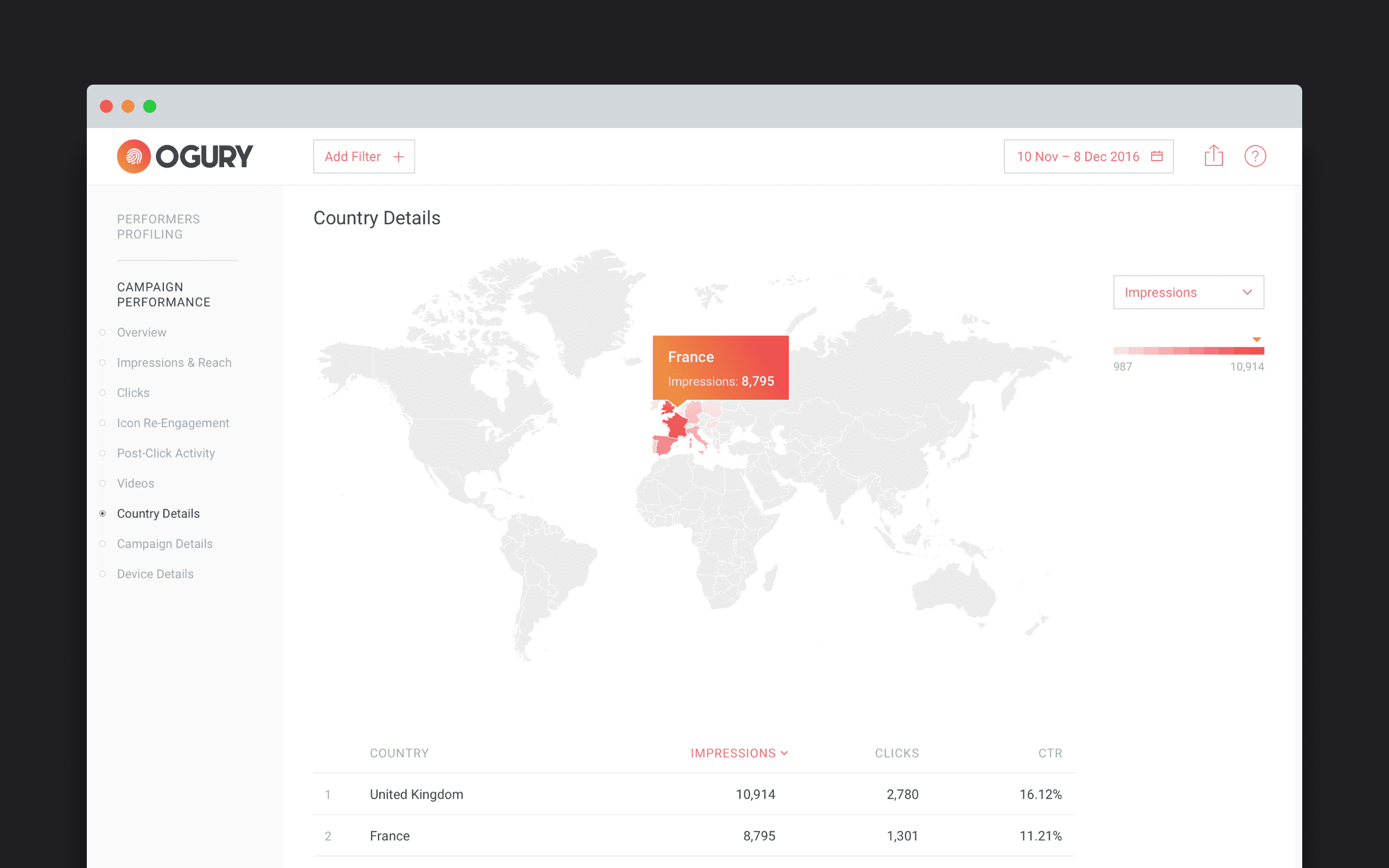Open Campaign Performance section heading
1389x868 pixels.
163,295
